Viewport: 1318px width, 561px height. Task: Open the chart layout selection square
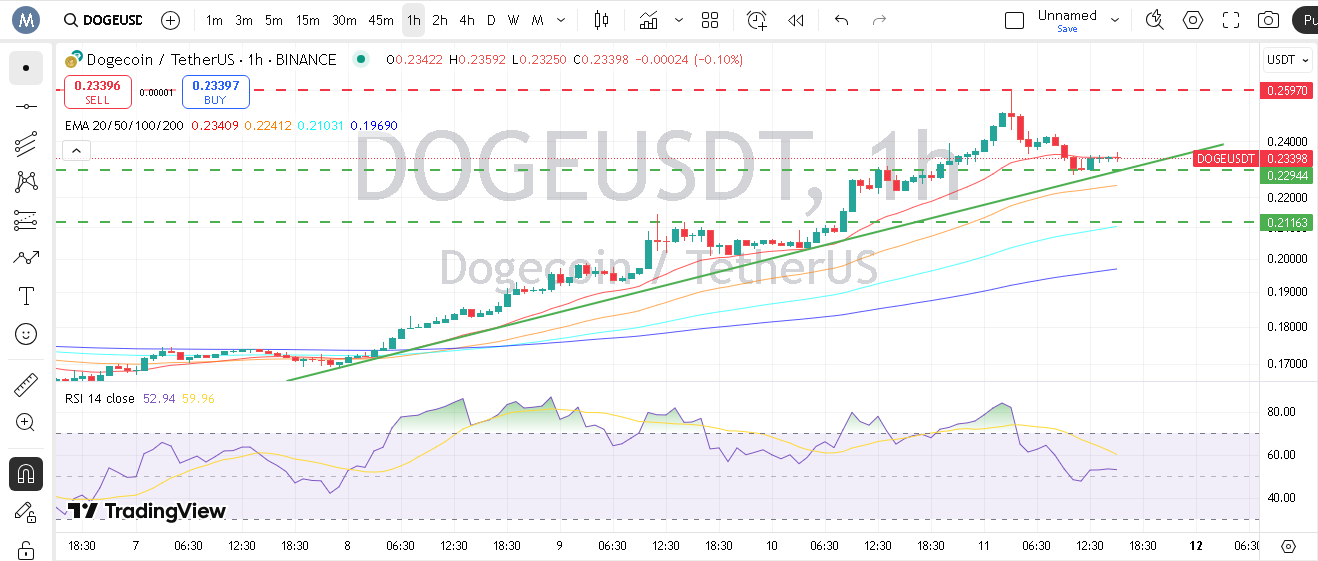[x=1015, y=20]
